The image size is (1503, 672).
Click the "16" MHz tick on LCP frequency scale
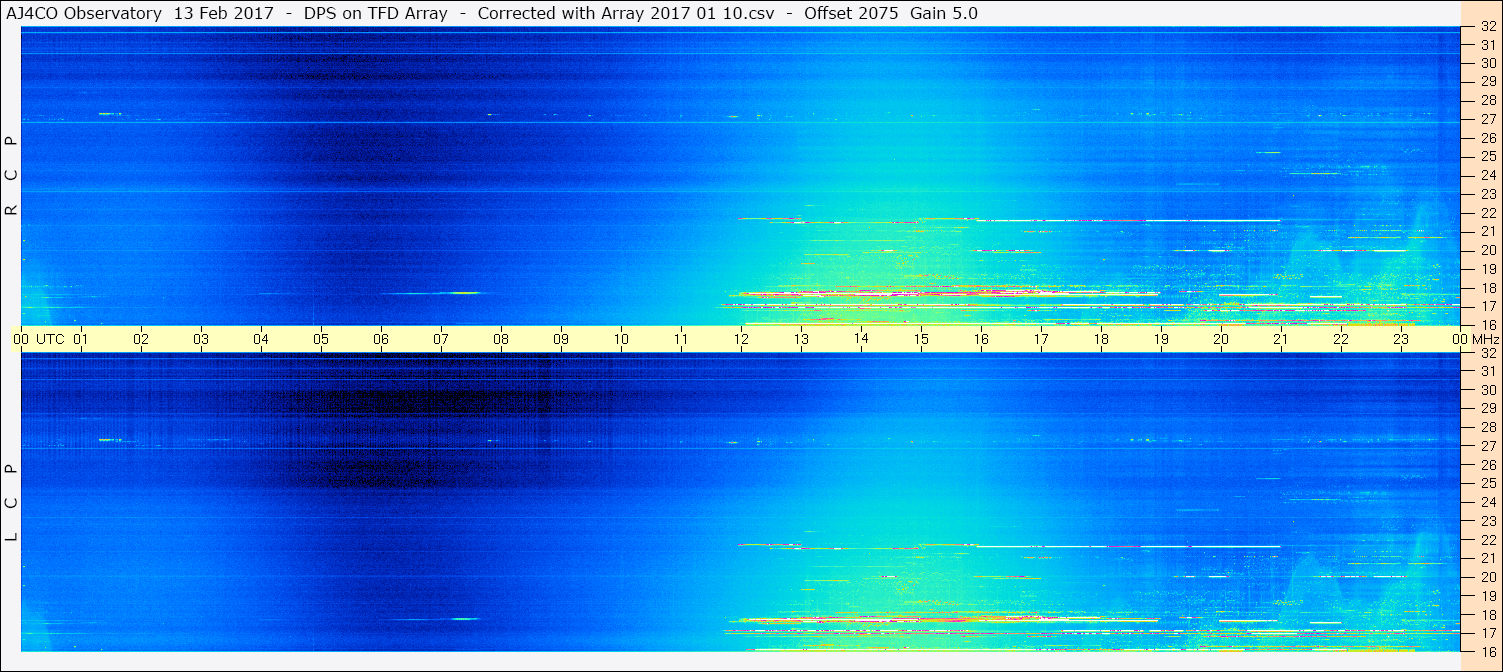[x=1488, y=651]
